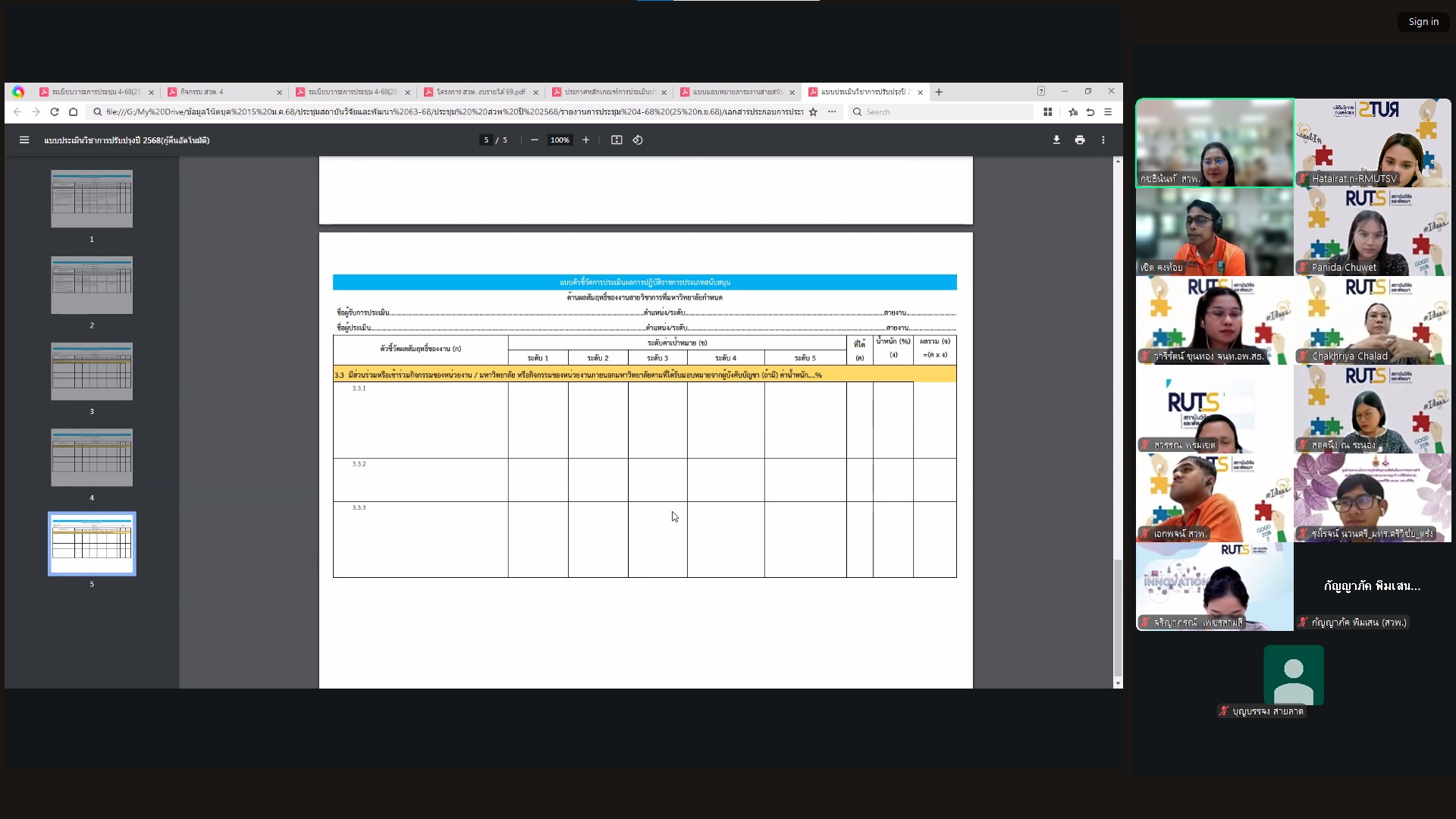Click the zoom out minus button
Viewport: 1456px width, 819px height.
coord(535,140)
